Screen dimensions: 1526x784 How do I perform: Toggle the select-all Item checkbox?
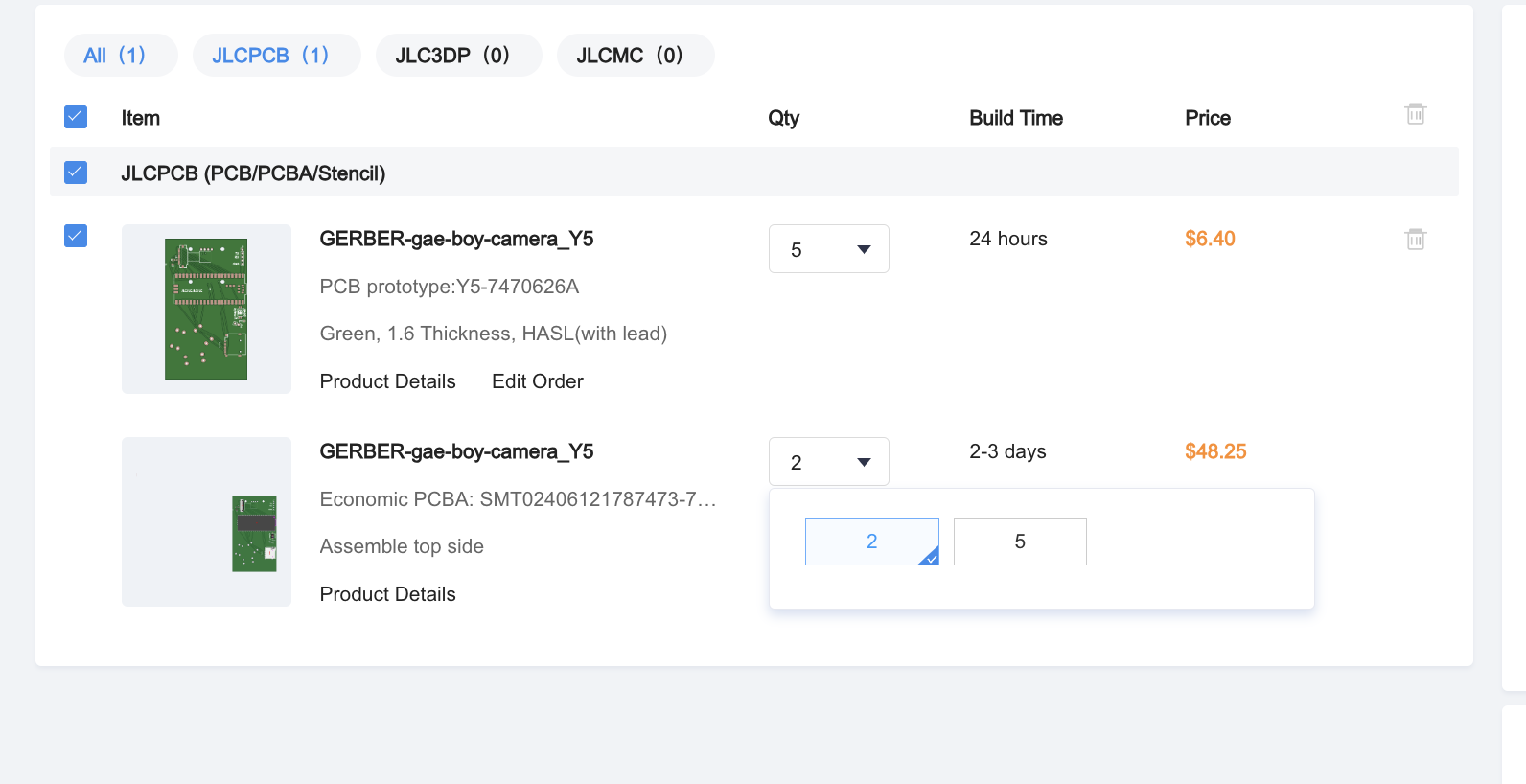click(x=76, y=117)
